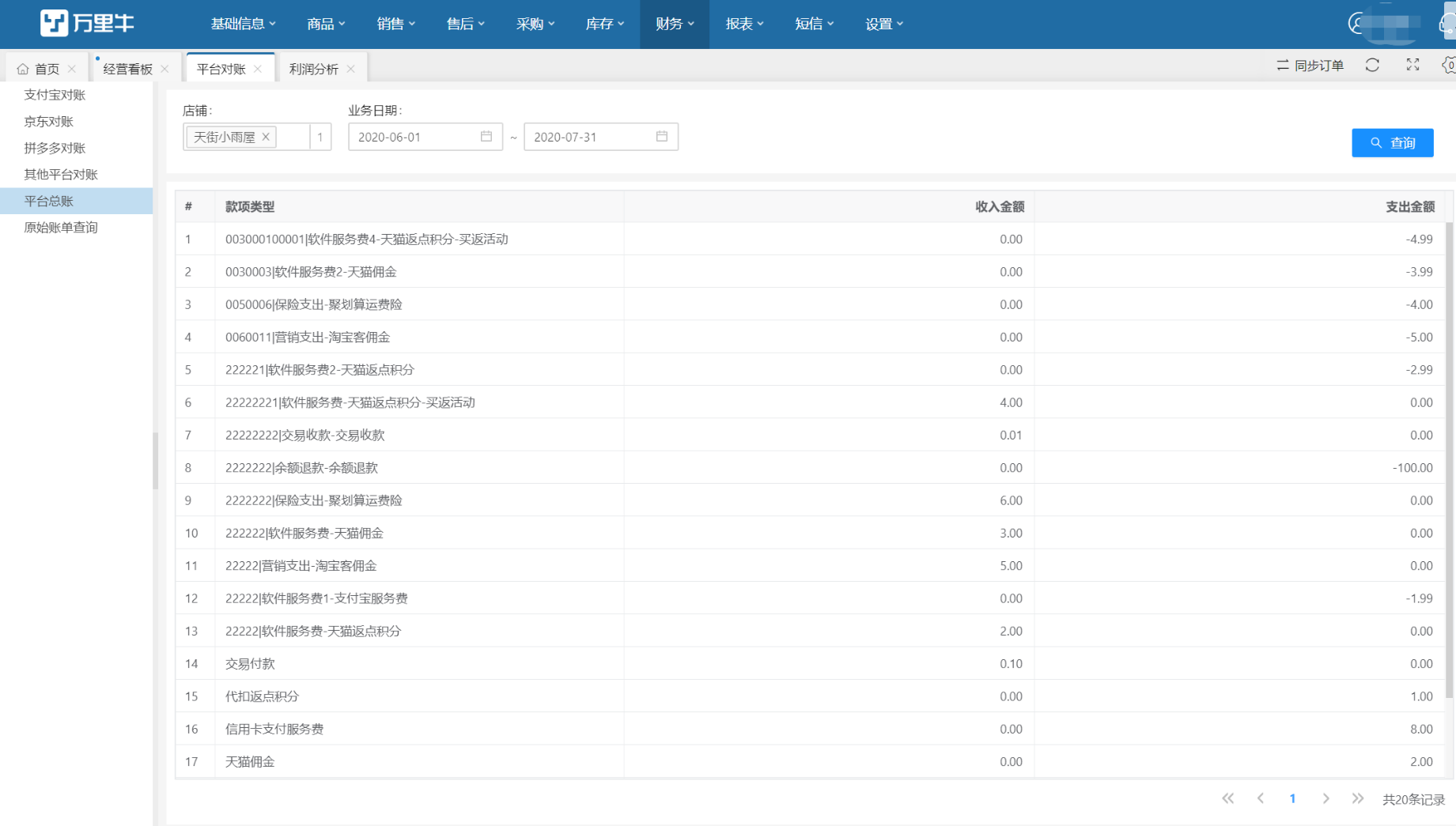Select row 2222222|余额退款-余额退款
This screenshot has width=1456, height=826.
pos(811,468)
